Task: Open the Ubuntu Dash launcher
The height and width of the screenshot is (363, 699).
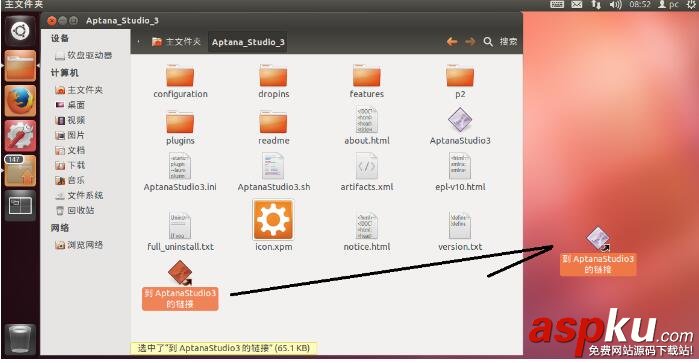Action: (20, 31)
